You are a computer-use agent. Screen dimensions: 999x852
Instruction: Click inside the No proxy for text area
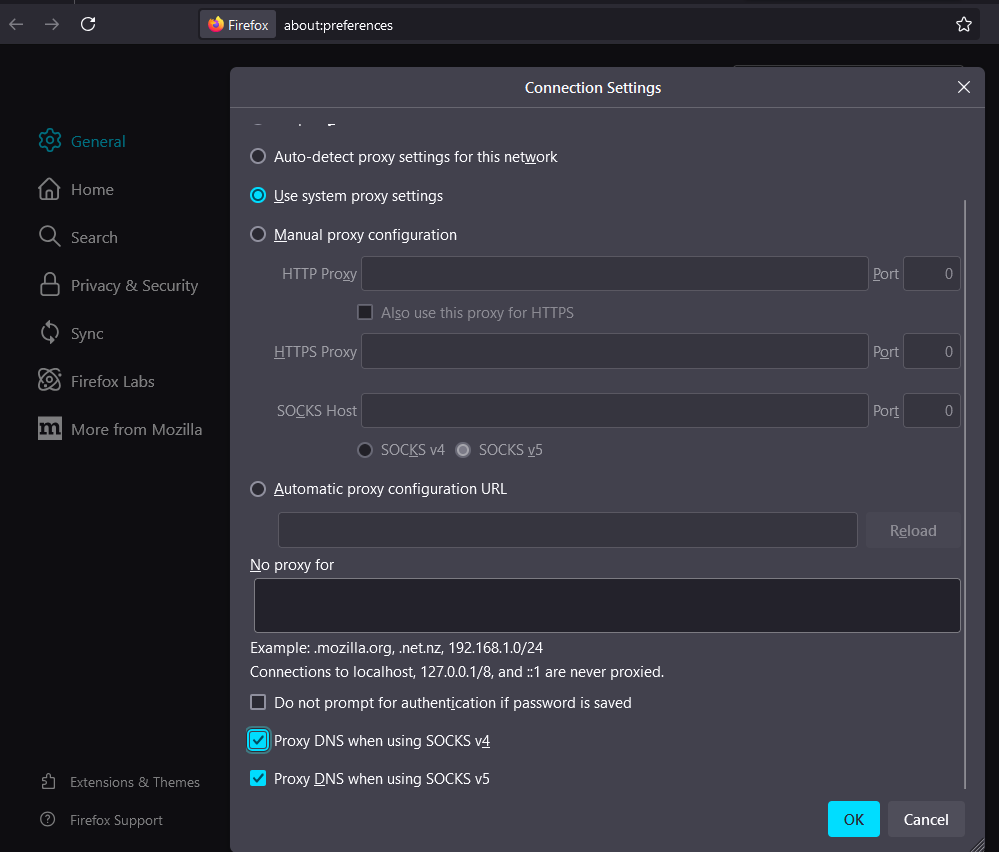pos(607,605)
